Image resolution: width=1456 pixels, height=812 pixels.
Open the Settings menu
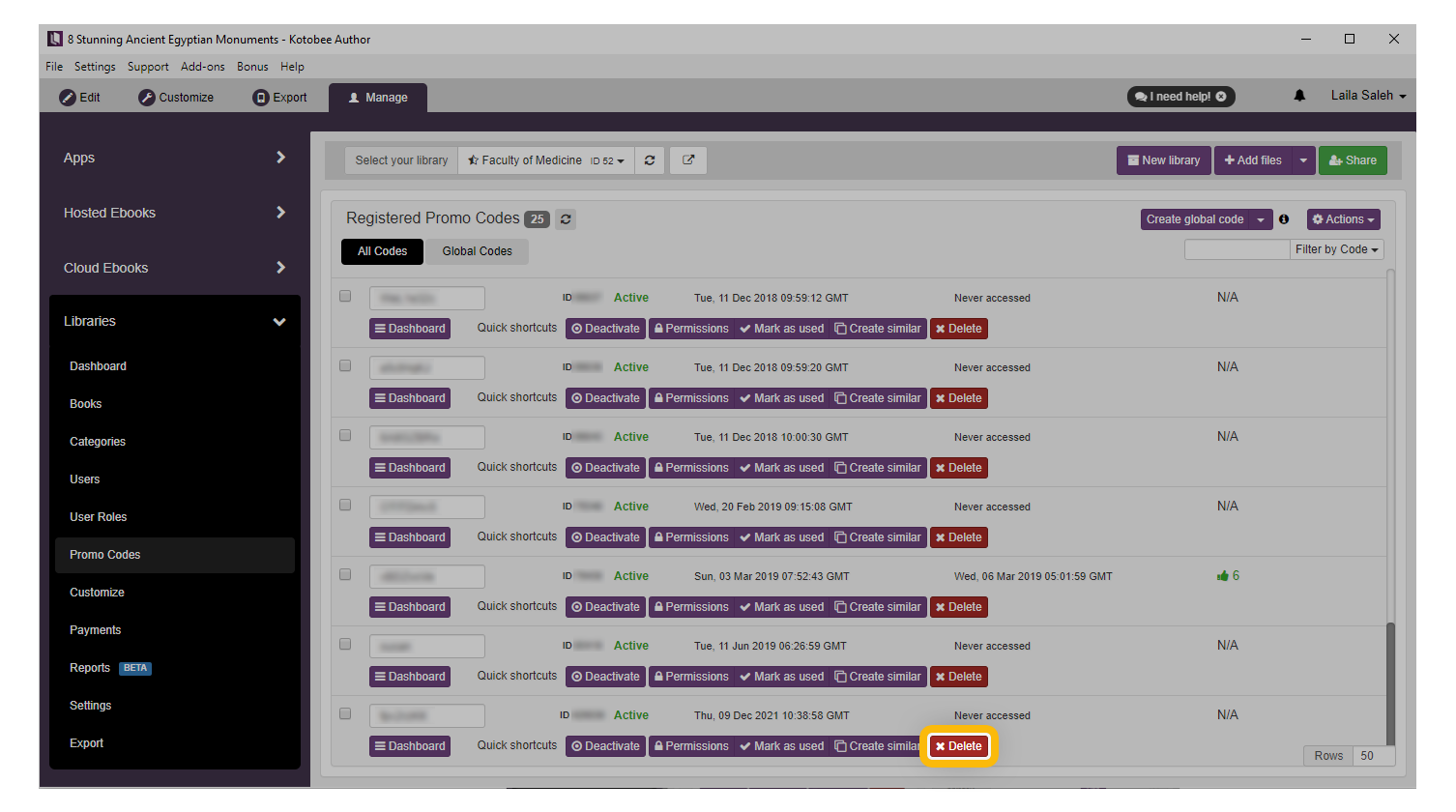(x=95, y=67)
